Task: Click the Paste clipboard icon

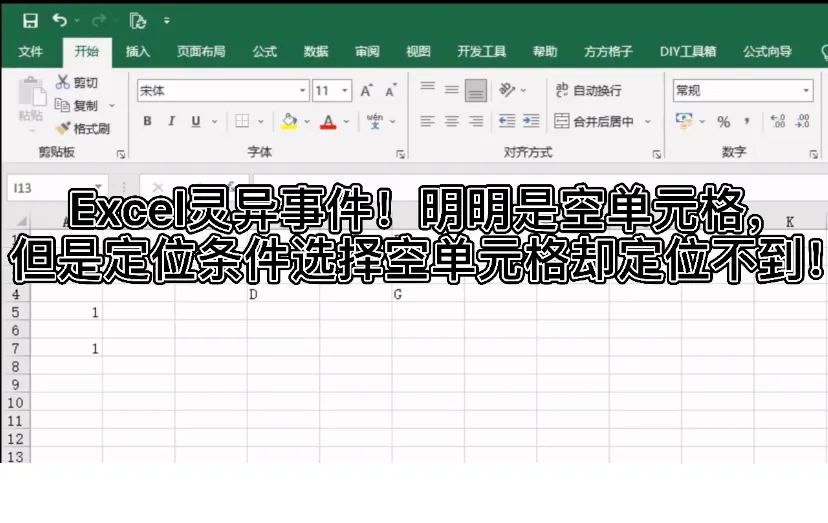Action: pos(31,92)
